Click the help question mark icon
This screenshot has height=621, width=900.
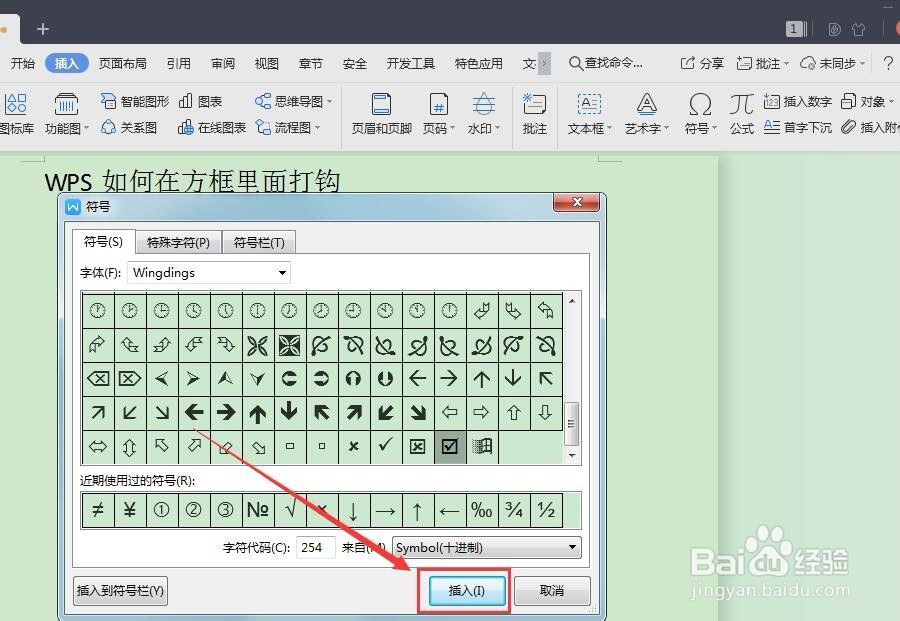[887, 63]
